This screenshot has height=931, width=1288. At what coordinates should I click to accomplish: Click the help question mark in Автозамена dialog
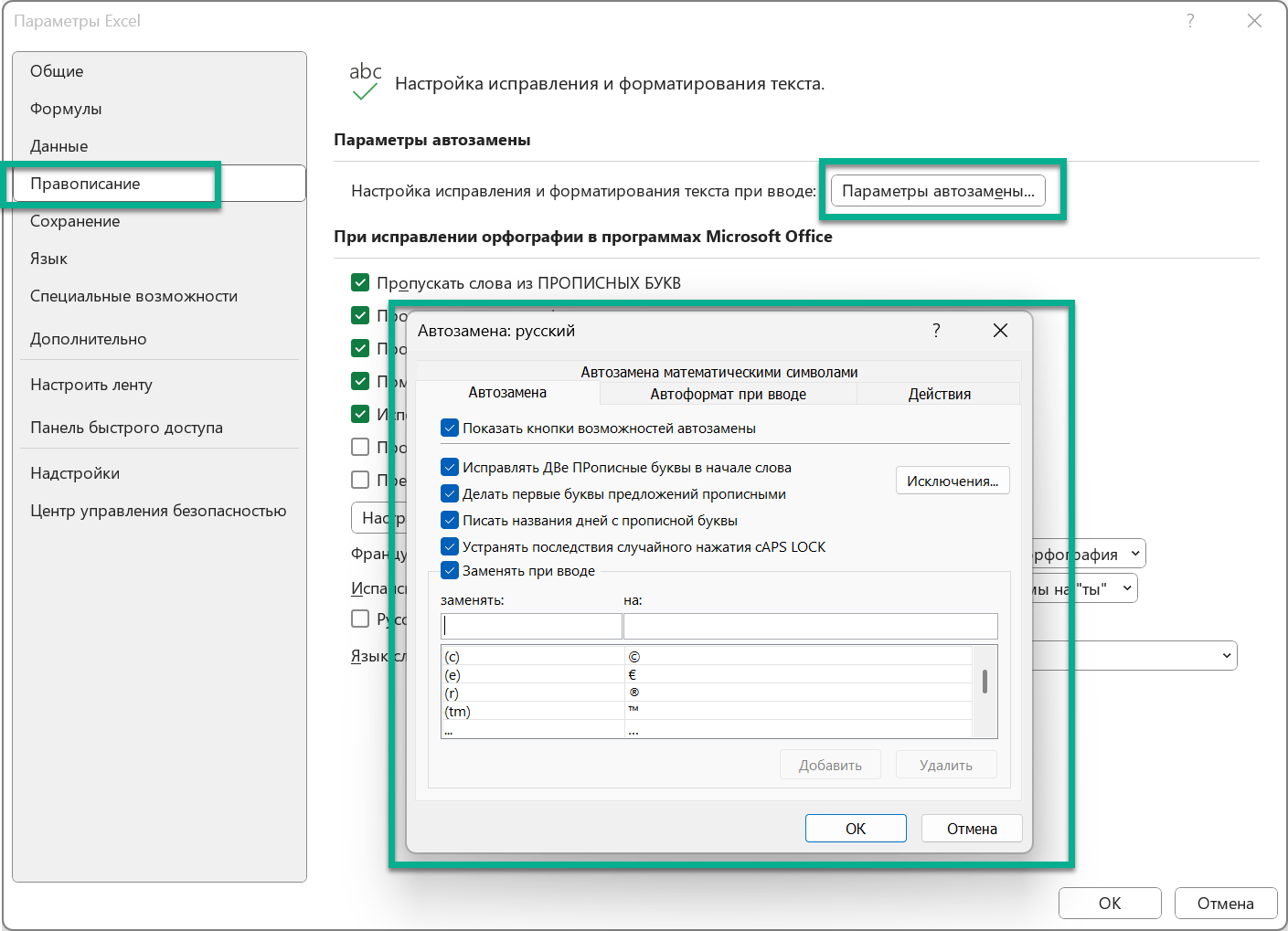936,331
